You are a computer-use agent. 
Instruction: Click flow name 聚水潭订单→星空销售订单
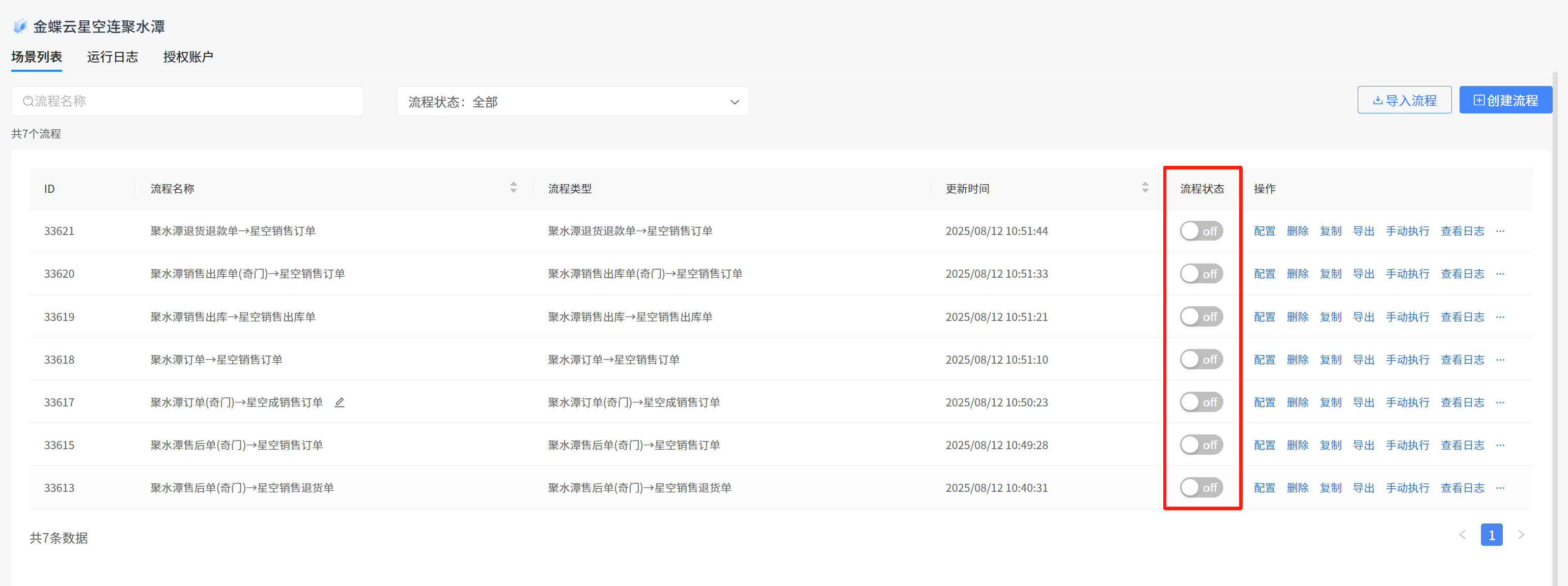click(217, 360)
